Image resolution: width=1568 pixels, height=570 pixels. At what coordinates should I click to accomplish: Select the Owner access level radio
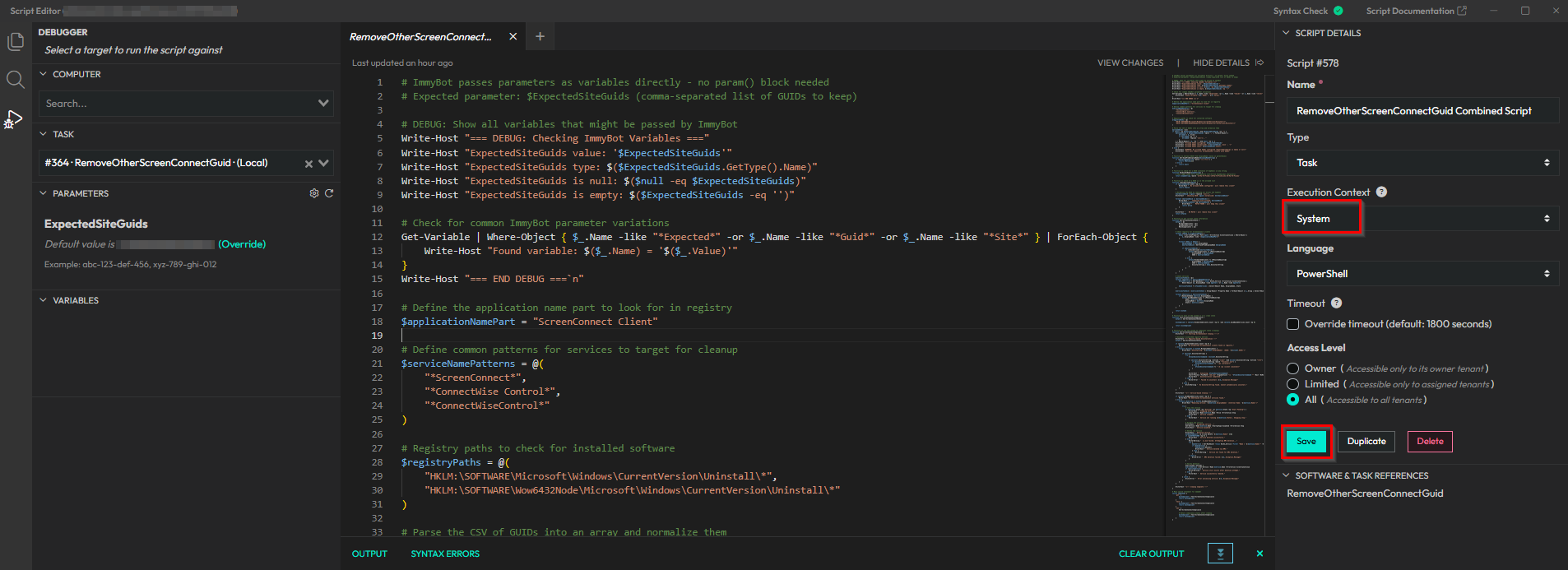1293,368
